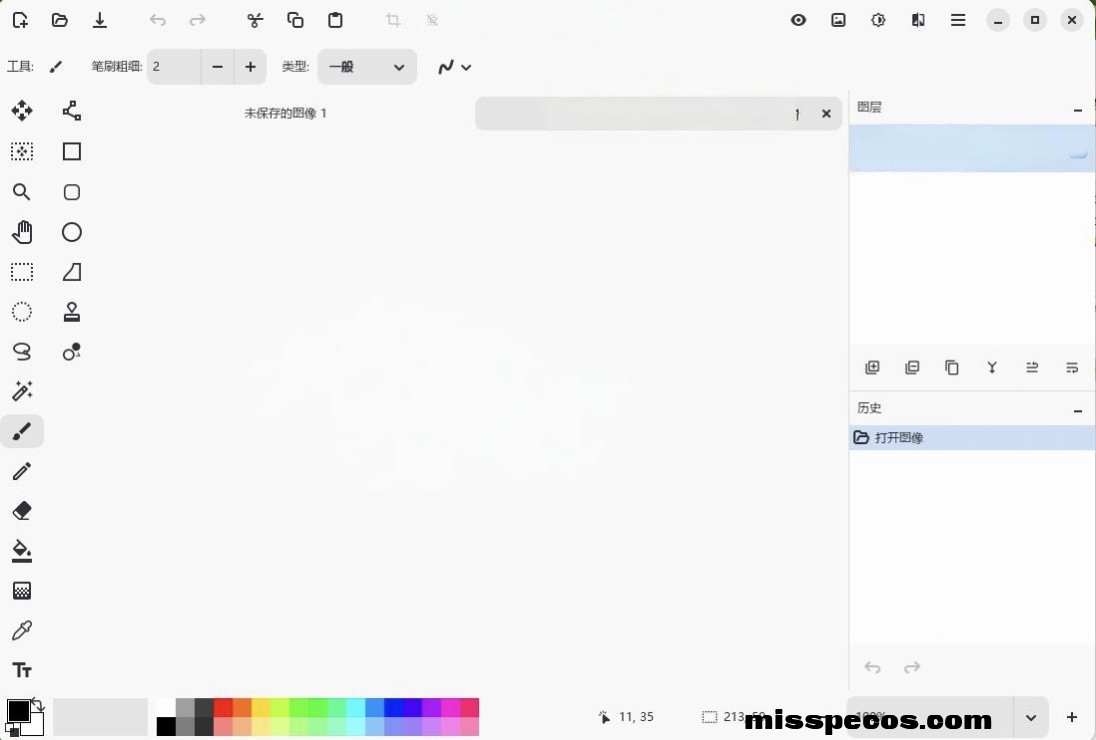
Task: Select the Text tool
Action: pyautogui.click(x=22, y=670)
